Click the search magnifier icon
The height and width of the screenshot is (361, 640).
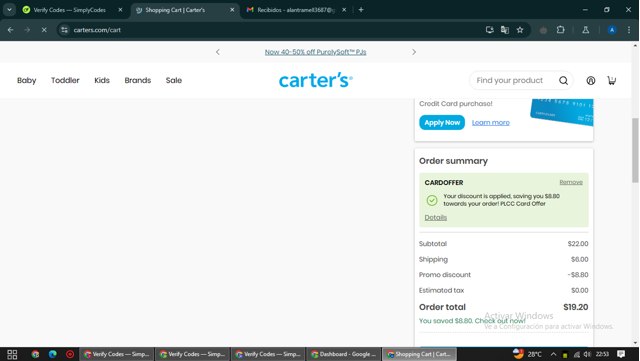click(x=563, y=80)
